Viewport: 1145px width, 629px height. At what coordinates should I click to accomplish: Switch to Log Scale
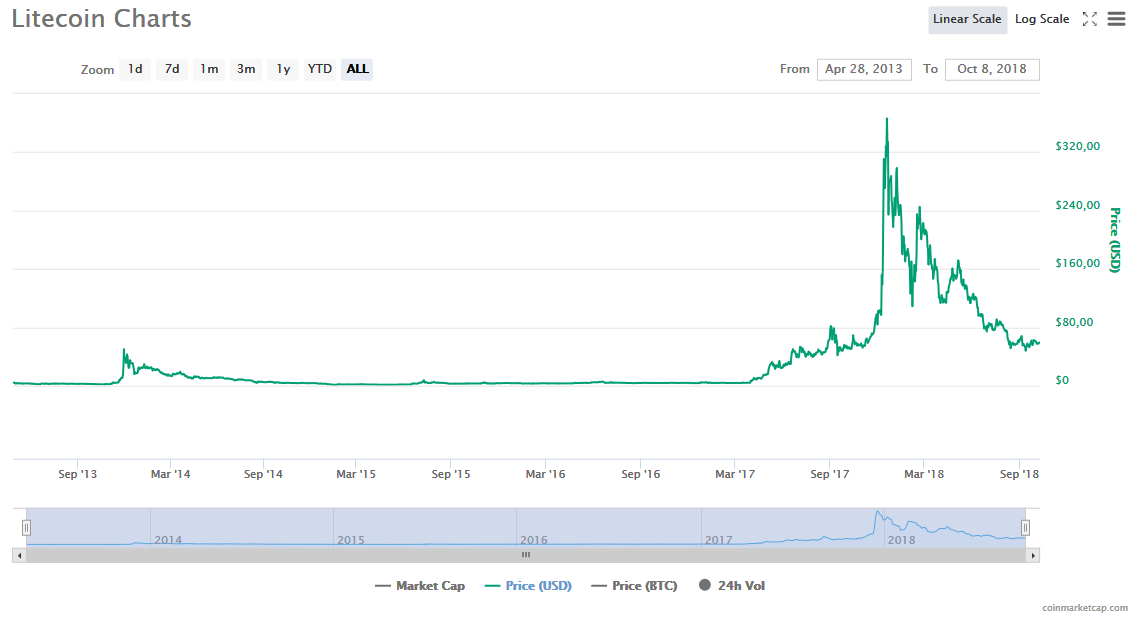(x=1042, y=19)
